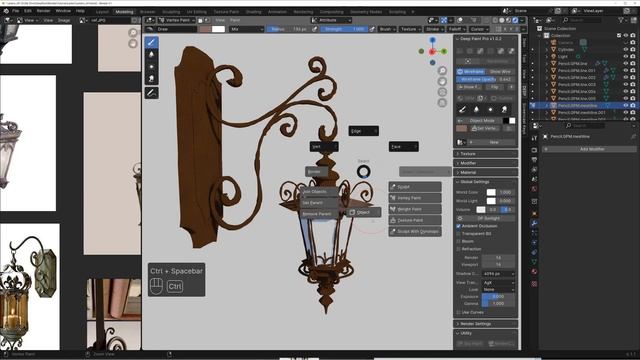This screenshot has width=640, height=360.
Task: Expand the Cylinder item in outliner
Action: coord(547,49)
